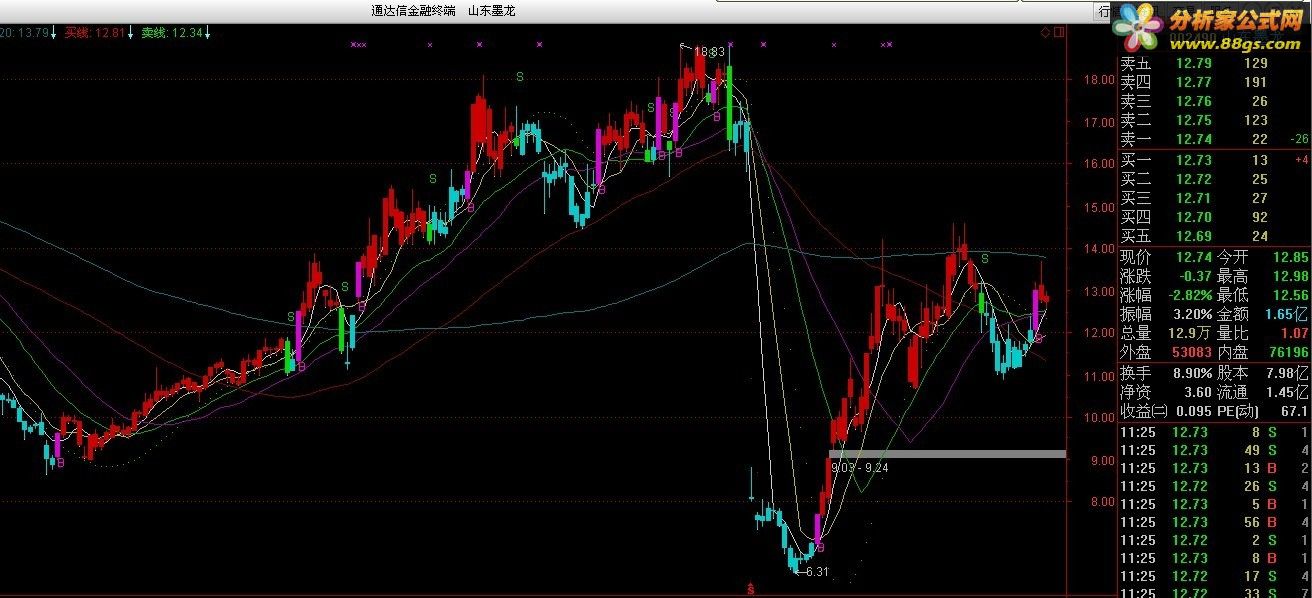The height and width of the screenshot is (598, 1312).
Task: Click the 收益(二) 0.095 value
Action: (x=1194, y=410)
